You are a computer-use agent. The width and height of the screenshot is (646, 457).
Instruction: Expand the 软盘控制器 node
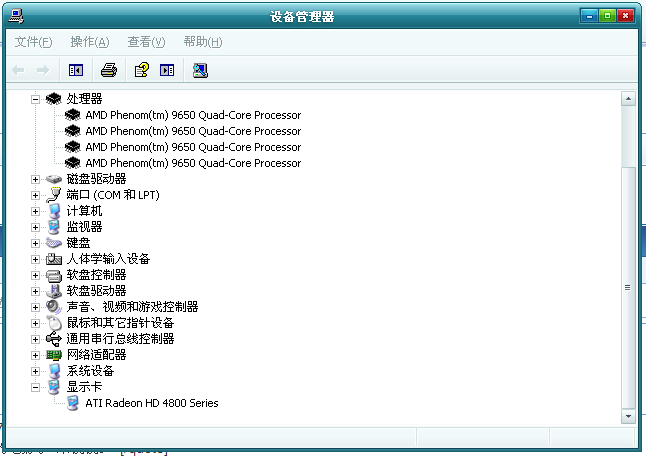pos(35,275)
